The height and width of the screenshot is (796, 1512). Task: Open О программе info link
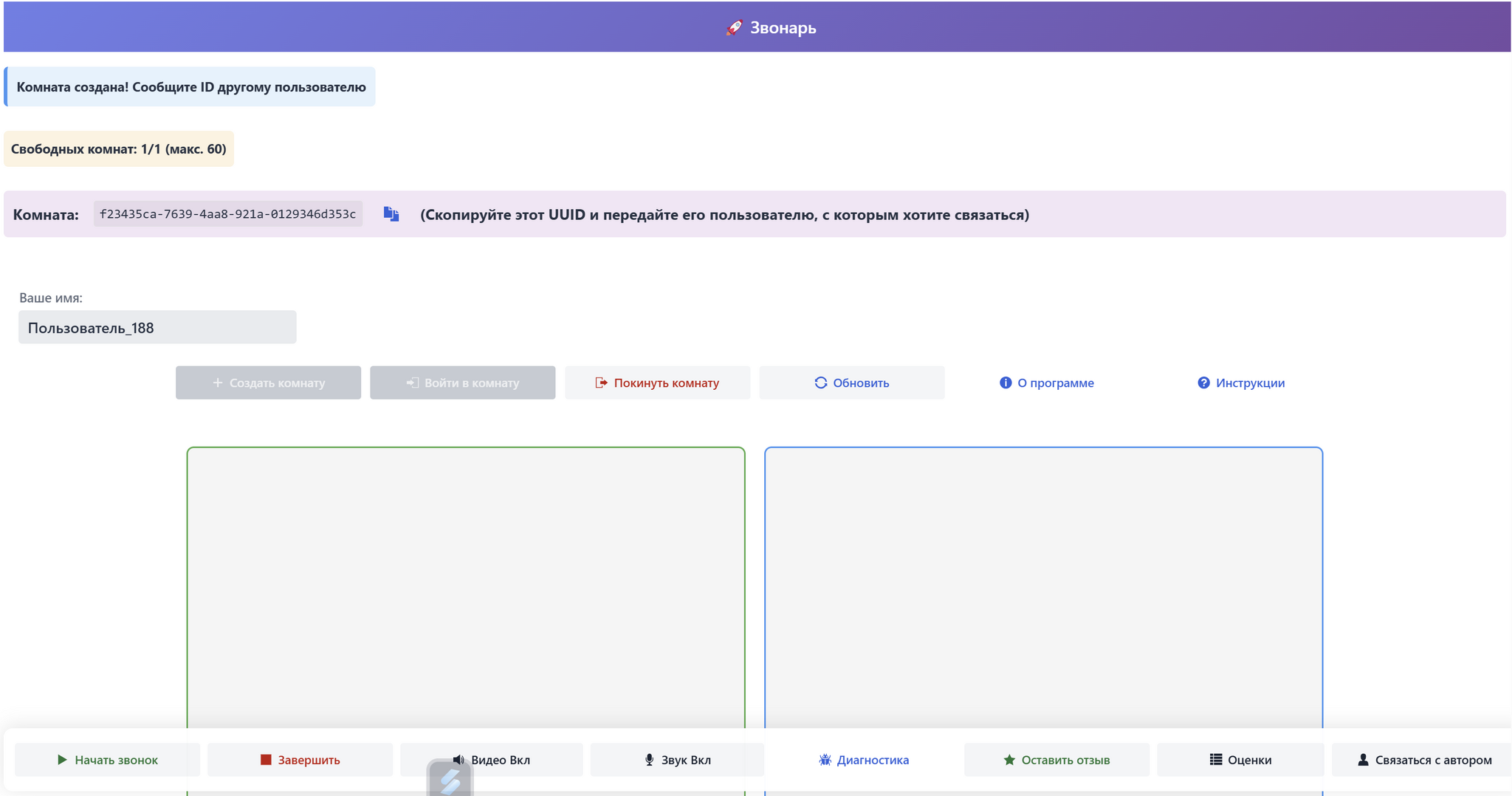point(1047,382)
